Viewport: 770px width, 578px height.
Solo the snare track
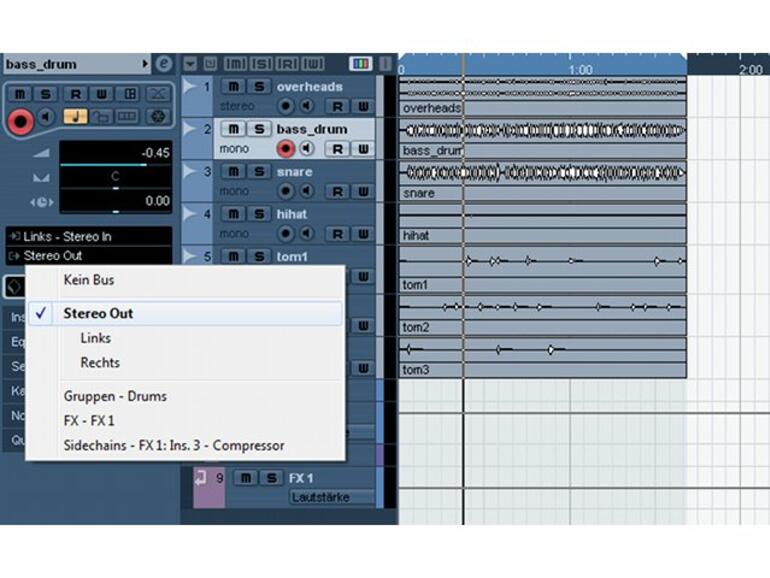pyautogui.click(x=259, y=171)
